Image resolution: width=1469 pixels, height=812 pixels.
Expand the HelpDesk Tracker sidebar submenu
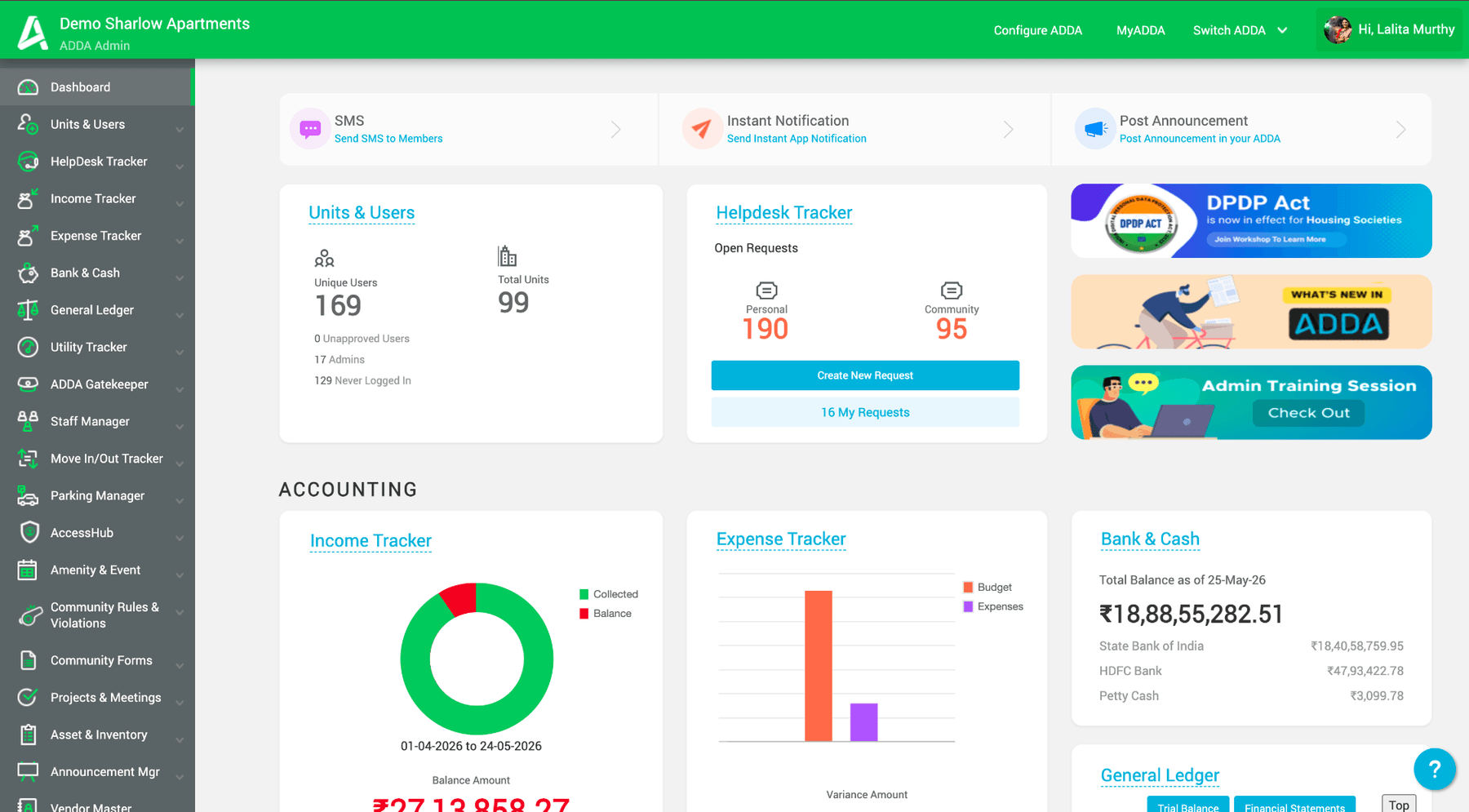(x=180, y=166)
